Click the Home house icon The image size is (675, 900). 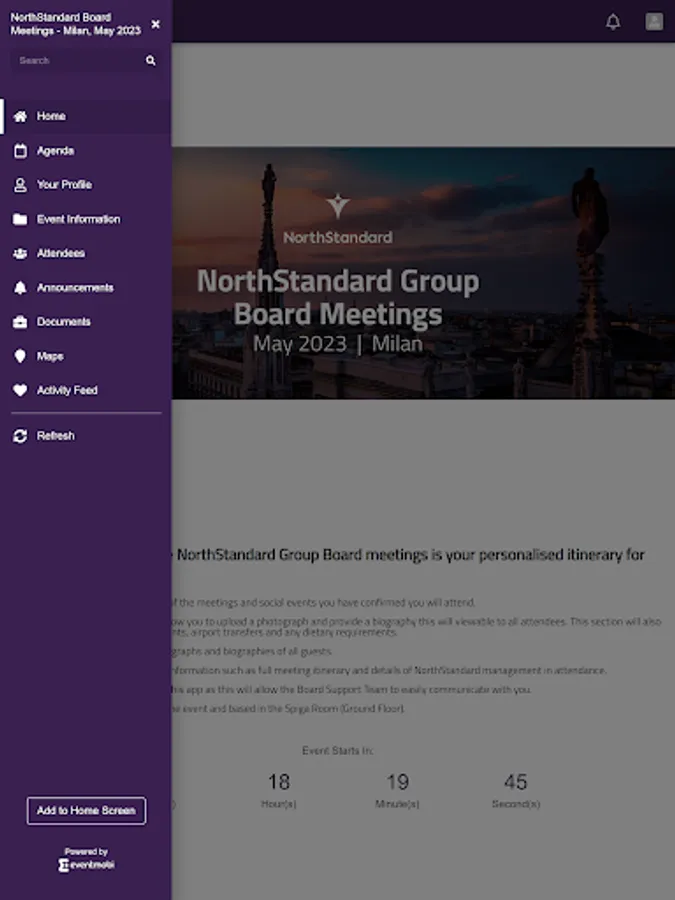click(20, 117)
